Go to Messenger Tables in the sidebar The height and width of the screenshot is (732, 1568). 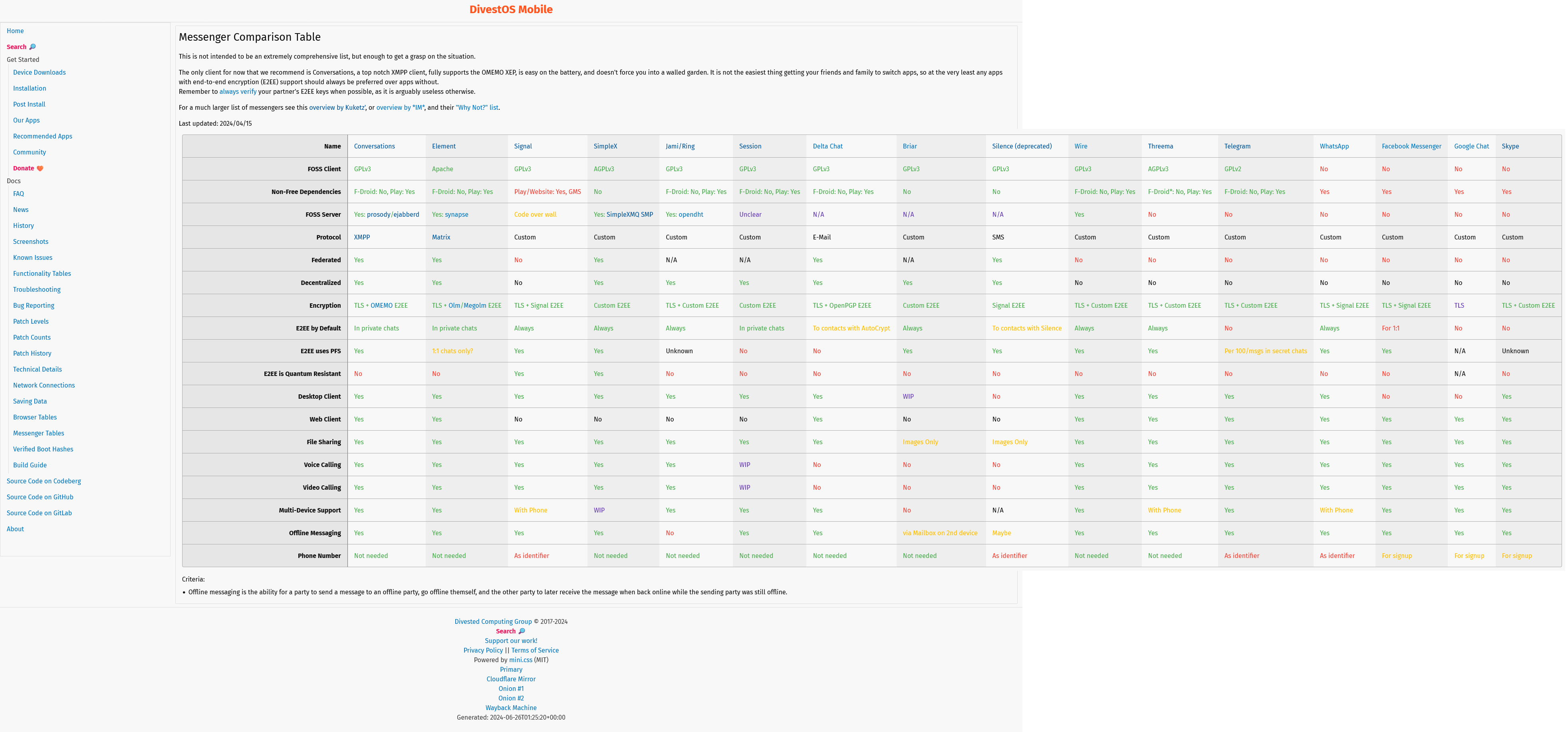click(38, 433)
